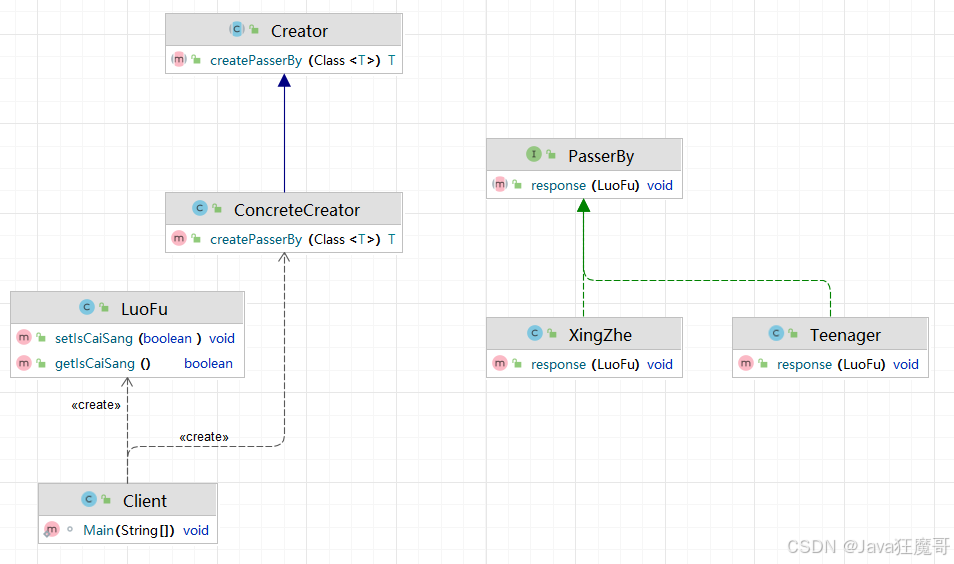Click the public visibility icon next to XingZhe title

tap(552, 333)
